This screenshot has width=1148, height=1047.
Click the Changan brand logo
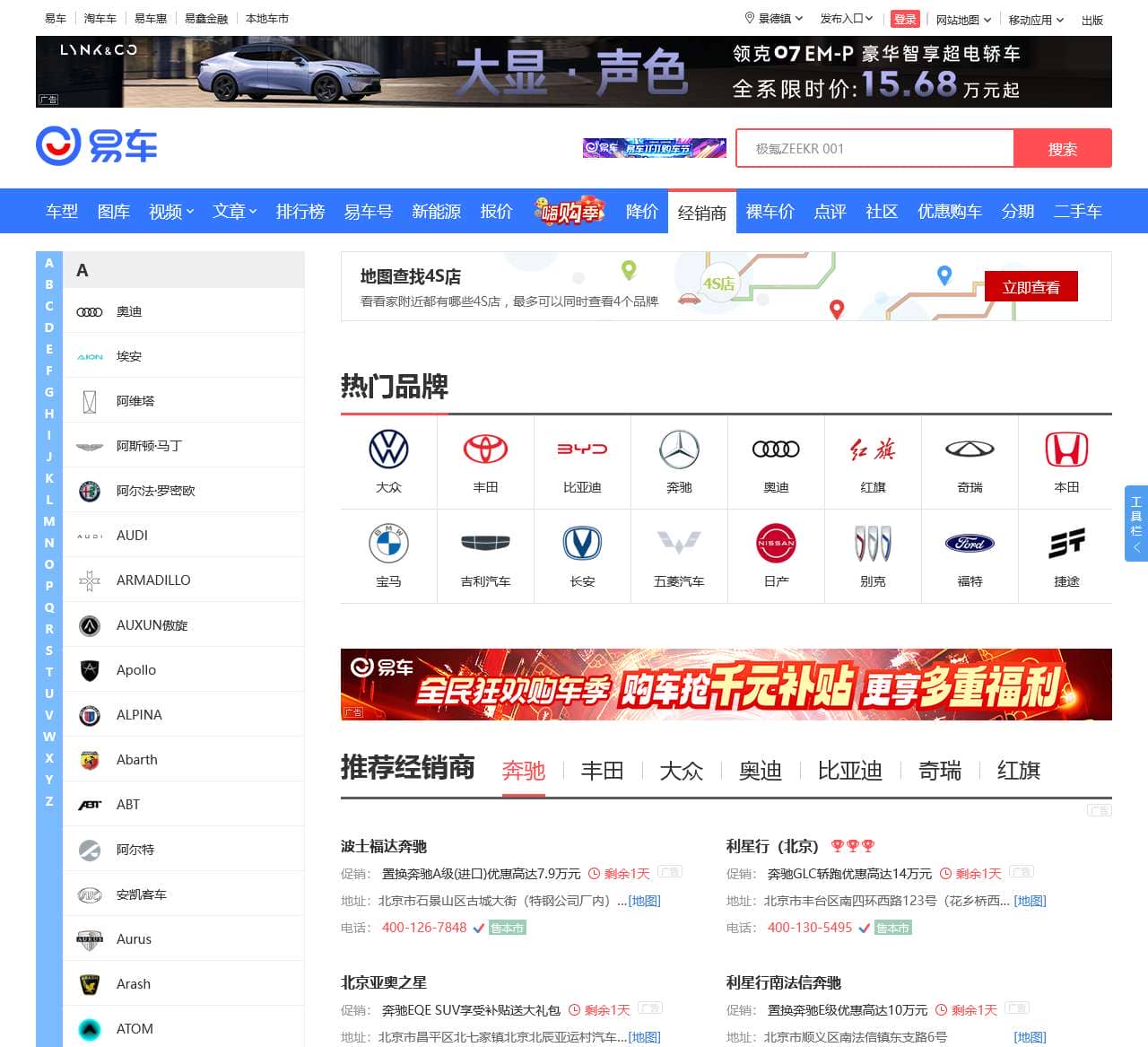[582, 543]
